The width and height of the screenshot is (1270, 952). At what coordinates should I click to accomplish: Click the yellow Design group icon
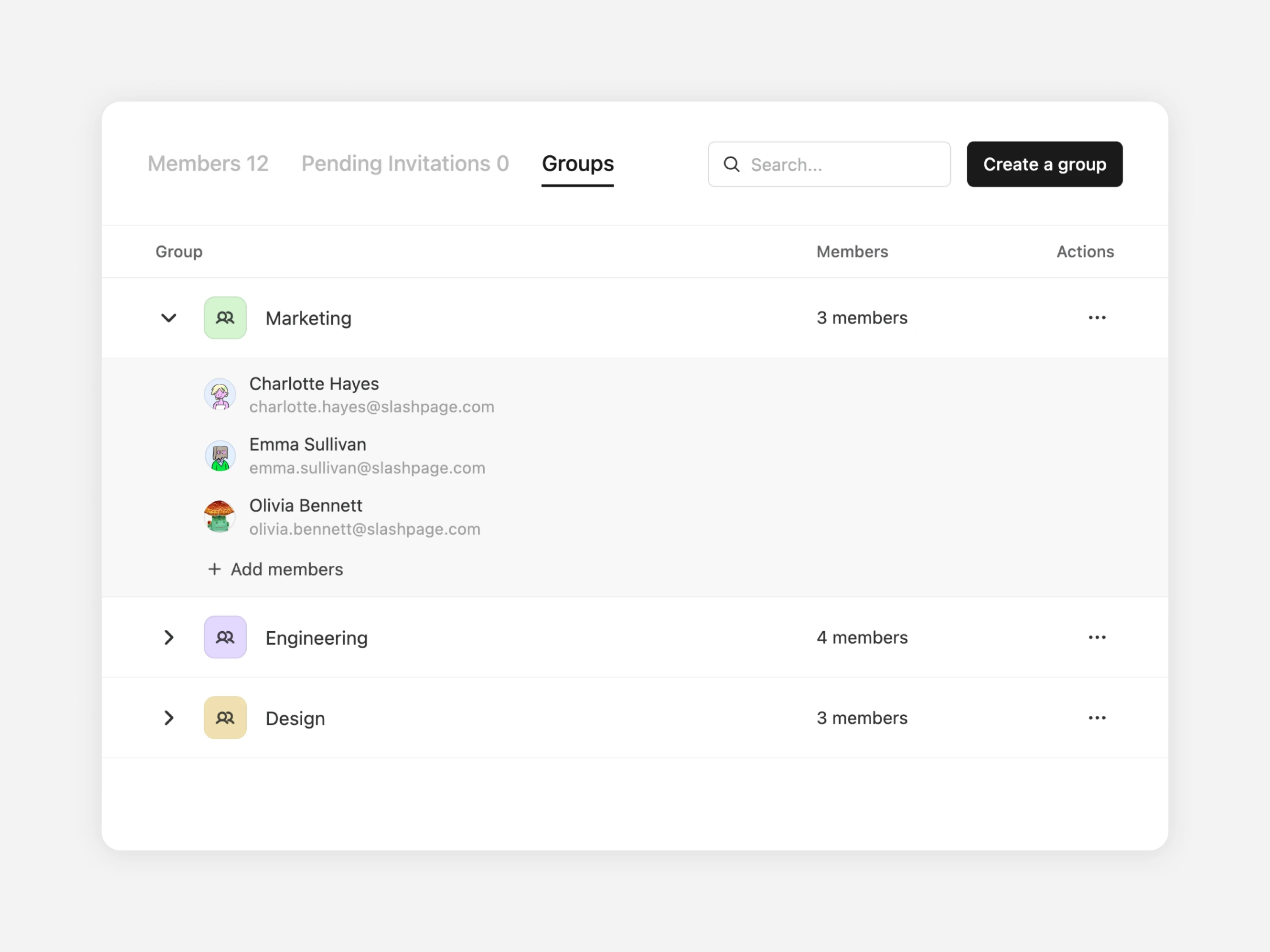(225, 718)
